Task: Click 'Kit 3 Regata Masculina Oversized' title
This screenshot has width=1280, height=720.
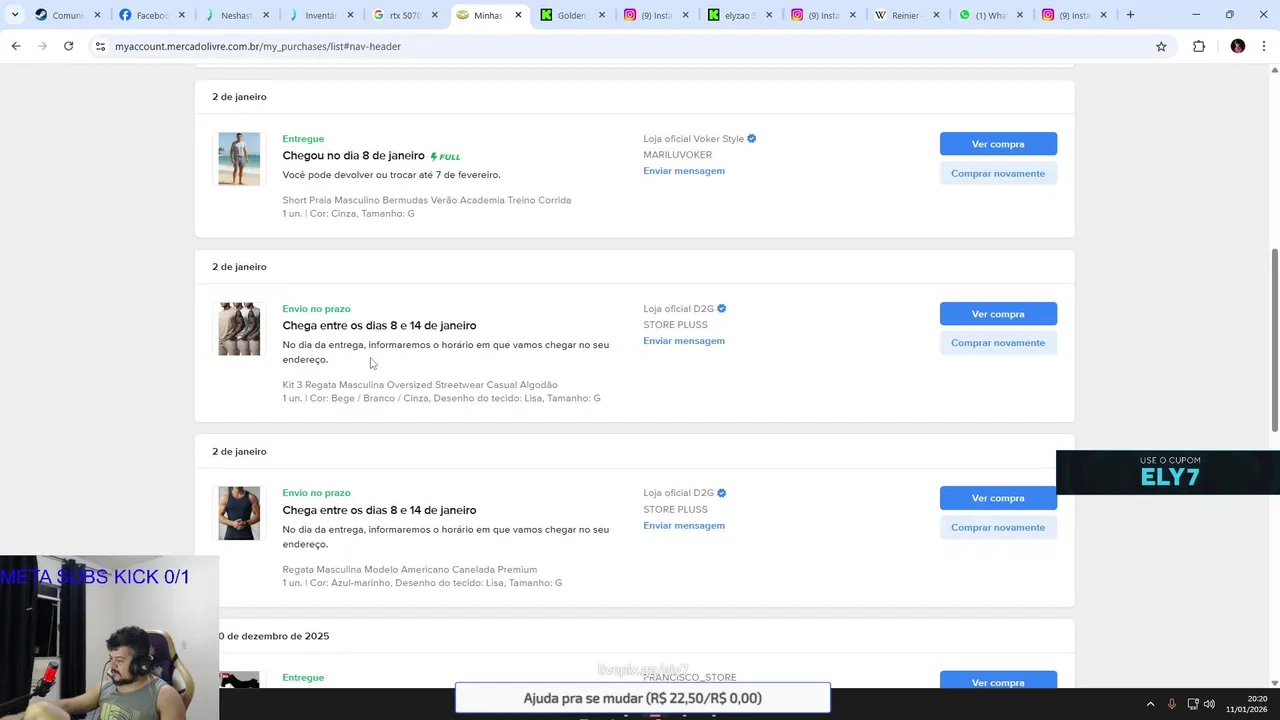Action: [x=420, y=385]
